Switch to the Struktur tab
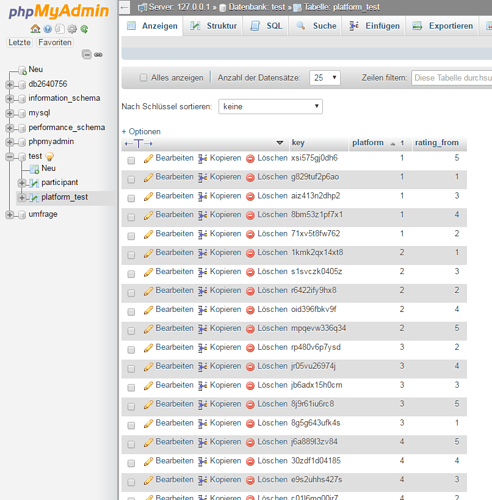The width and height of the screenshot is (492, 500). 214,26
